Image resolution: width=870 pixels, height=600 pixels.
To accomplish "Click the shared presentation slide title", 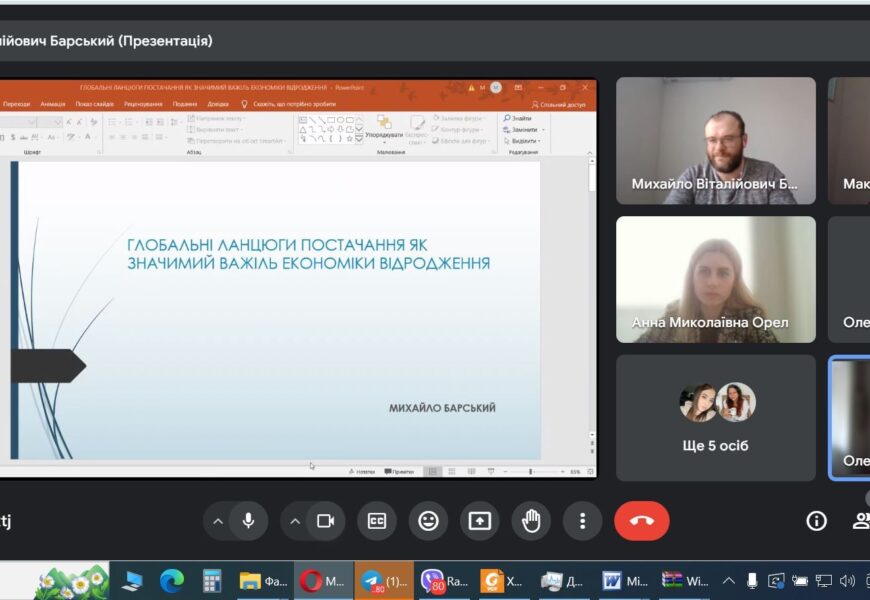I will click(308, 254).
